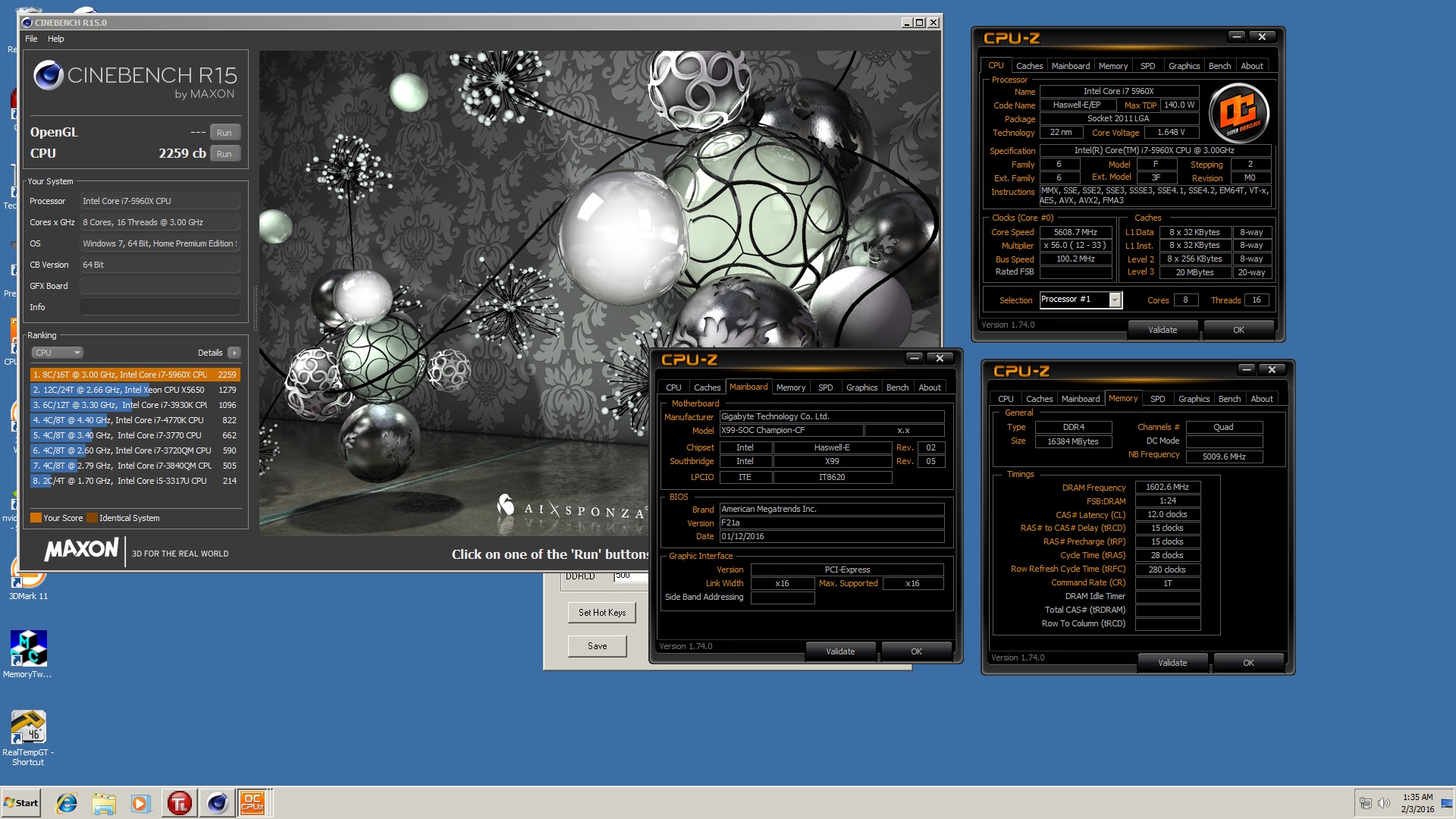
Task: Click the Start button
Action: coord(21,803)
